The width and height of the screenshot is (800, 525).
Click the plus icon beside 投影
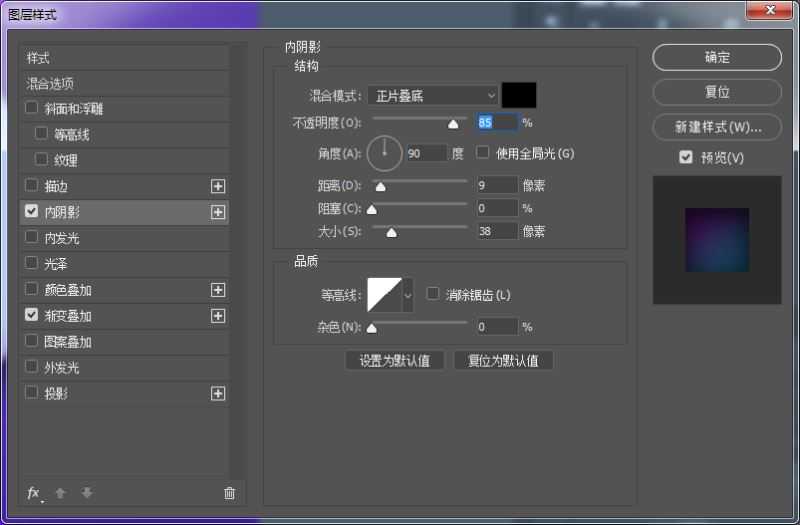pyautogui.click(x=217, y=394)
